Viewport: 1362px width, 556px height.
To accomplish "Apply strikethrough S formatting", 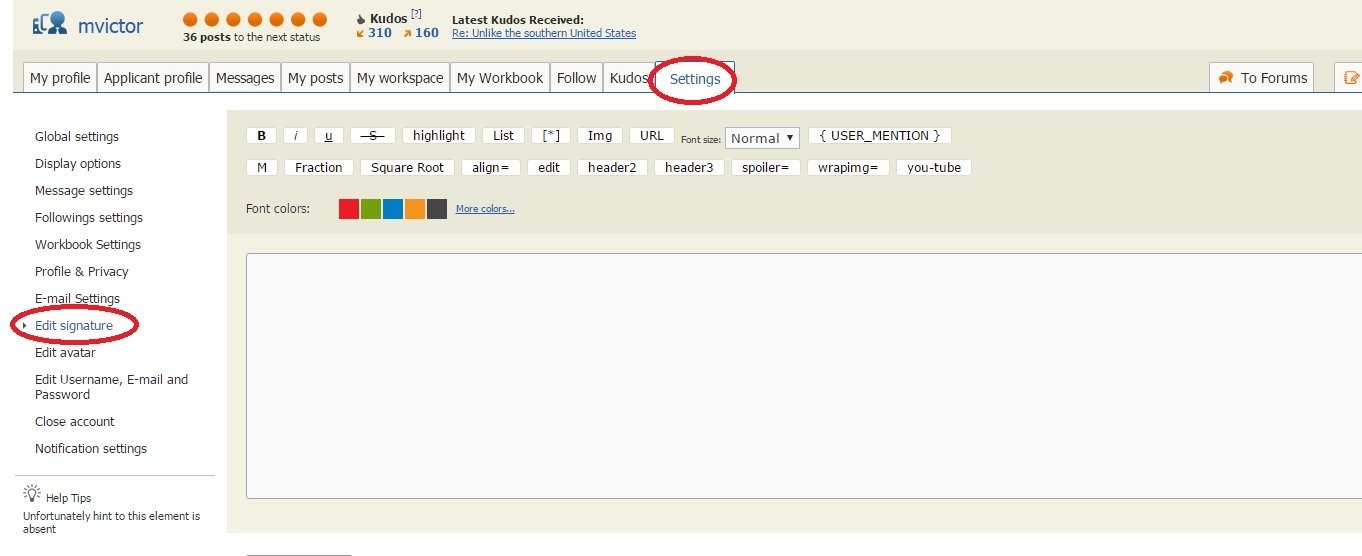I will (x=373, y=136).
